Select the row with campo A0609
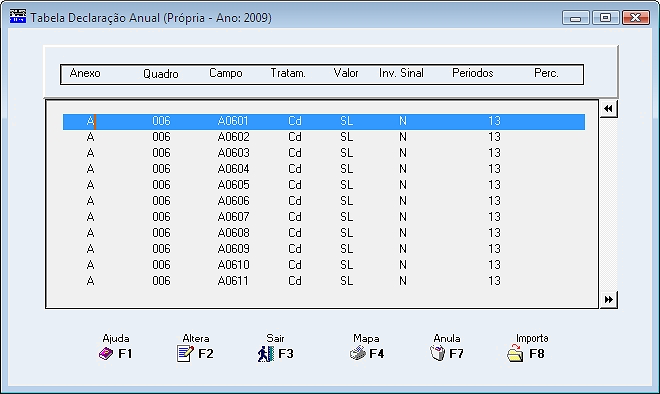 point(324,249)
